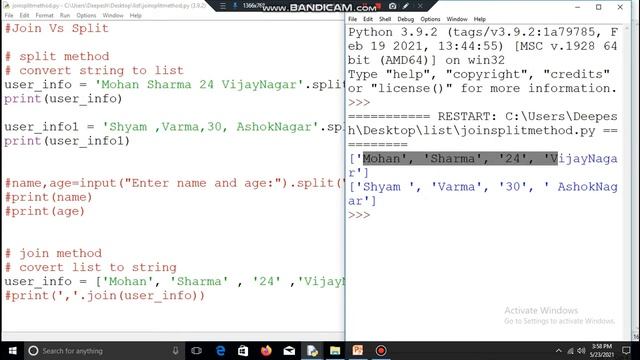The height and width of the screenshot is (360, 640).
Task: Click Bandicam screenshot camera icon
Action: (392, 6)
